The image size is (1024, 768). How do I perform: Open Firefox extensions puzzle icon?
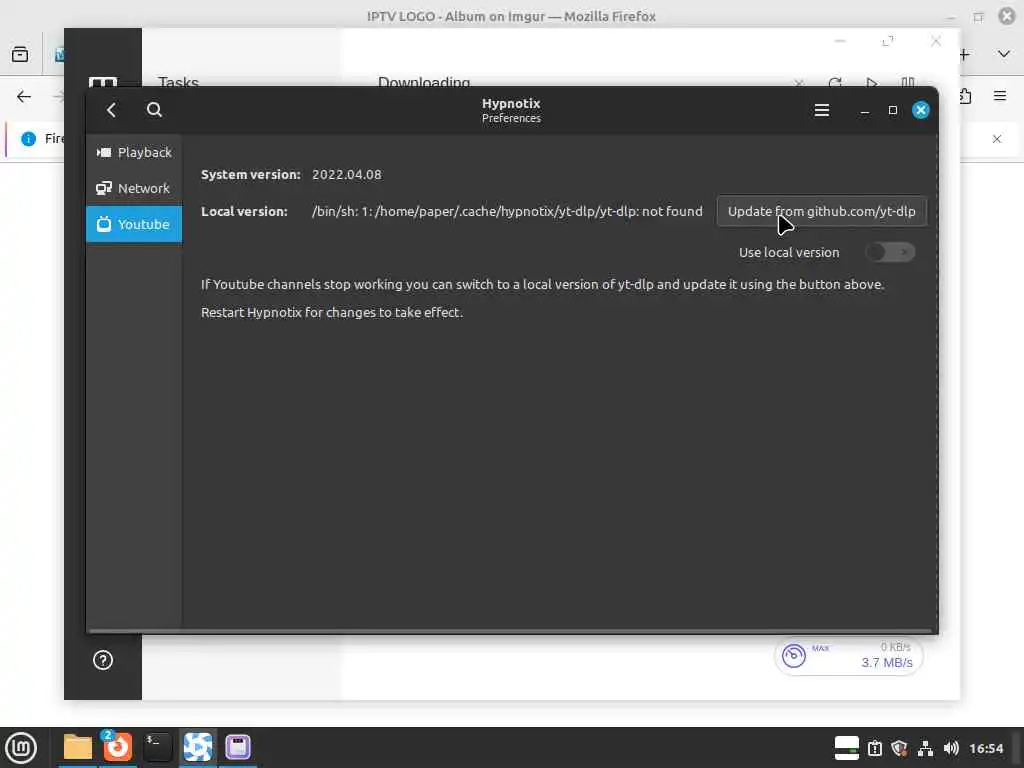pos(965,96)
